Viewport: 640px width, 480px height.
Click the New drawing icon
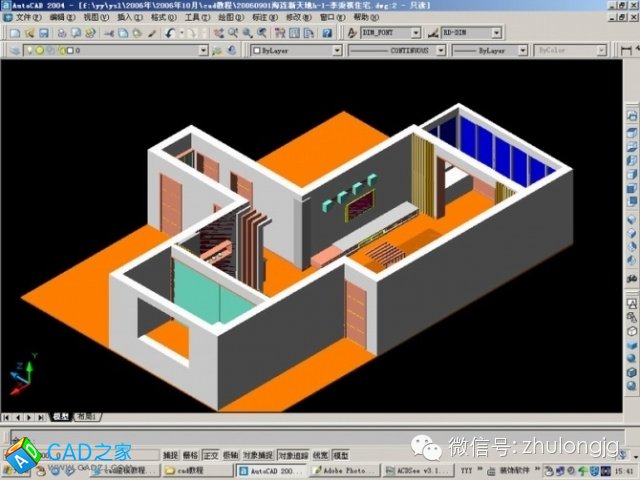tap(15, 33)
